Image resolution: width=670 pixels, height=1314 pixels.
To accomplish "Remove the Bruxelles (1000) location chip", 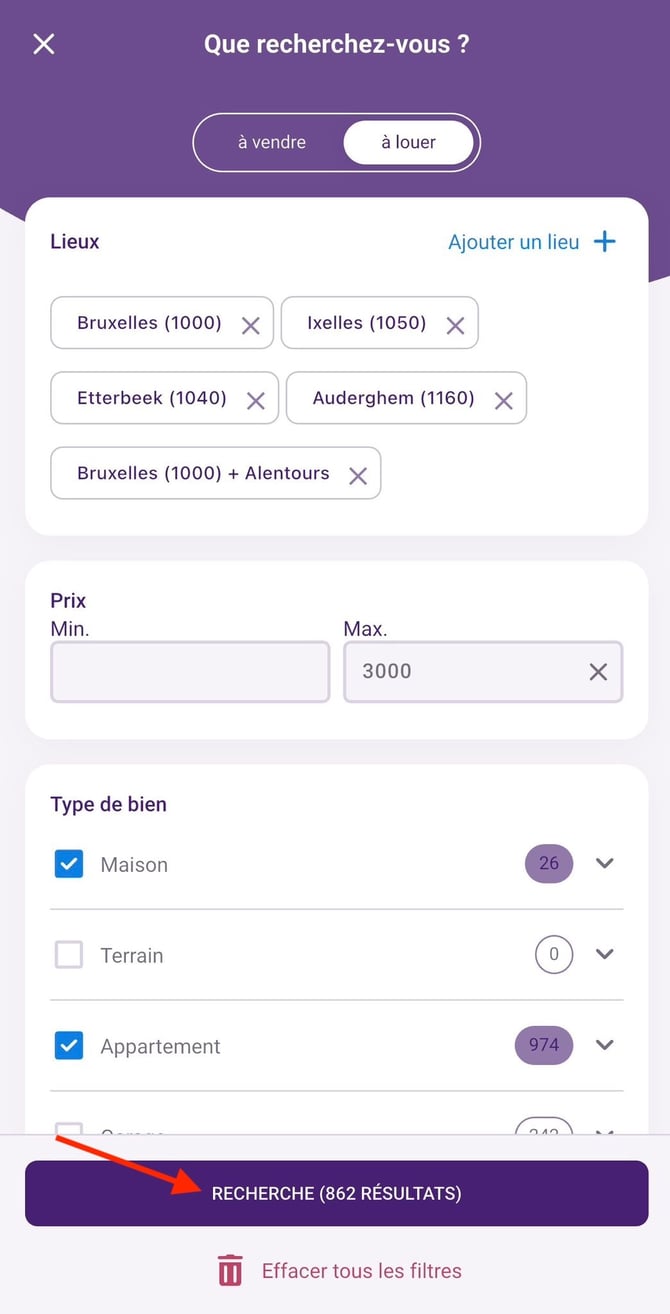I will (252, 323).
